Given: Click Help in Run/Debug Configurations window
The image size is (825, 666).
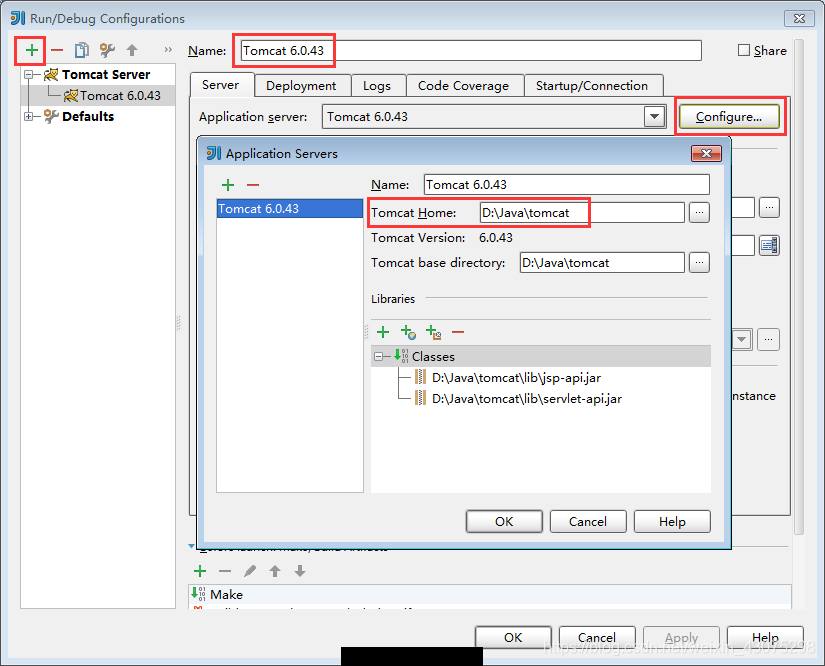Looking at the screenshot, I should coord(765,637).
